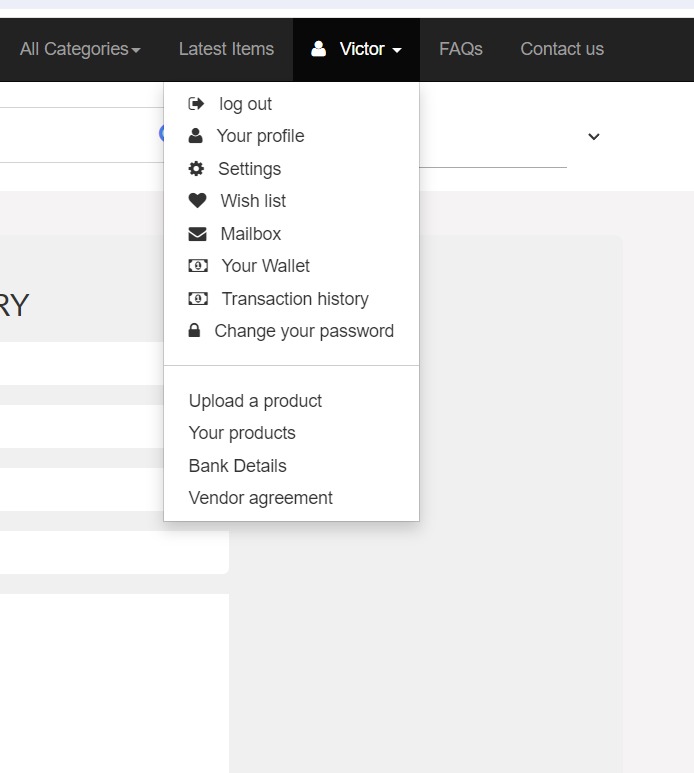Click the Your Wallet money icon
The width and height of the screenshot is (694, 773).
coord(198,266)
